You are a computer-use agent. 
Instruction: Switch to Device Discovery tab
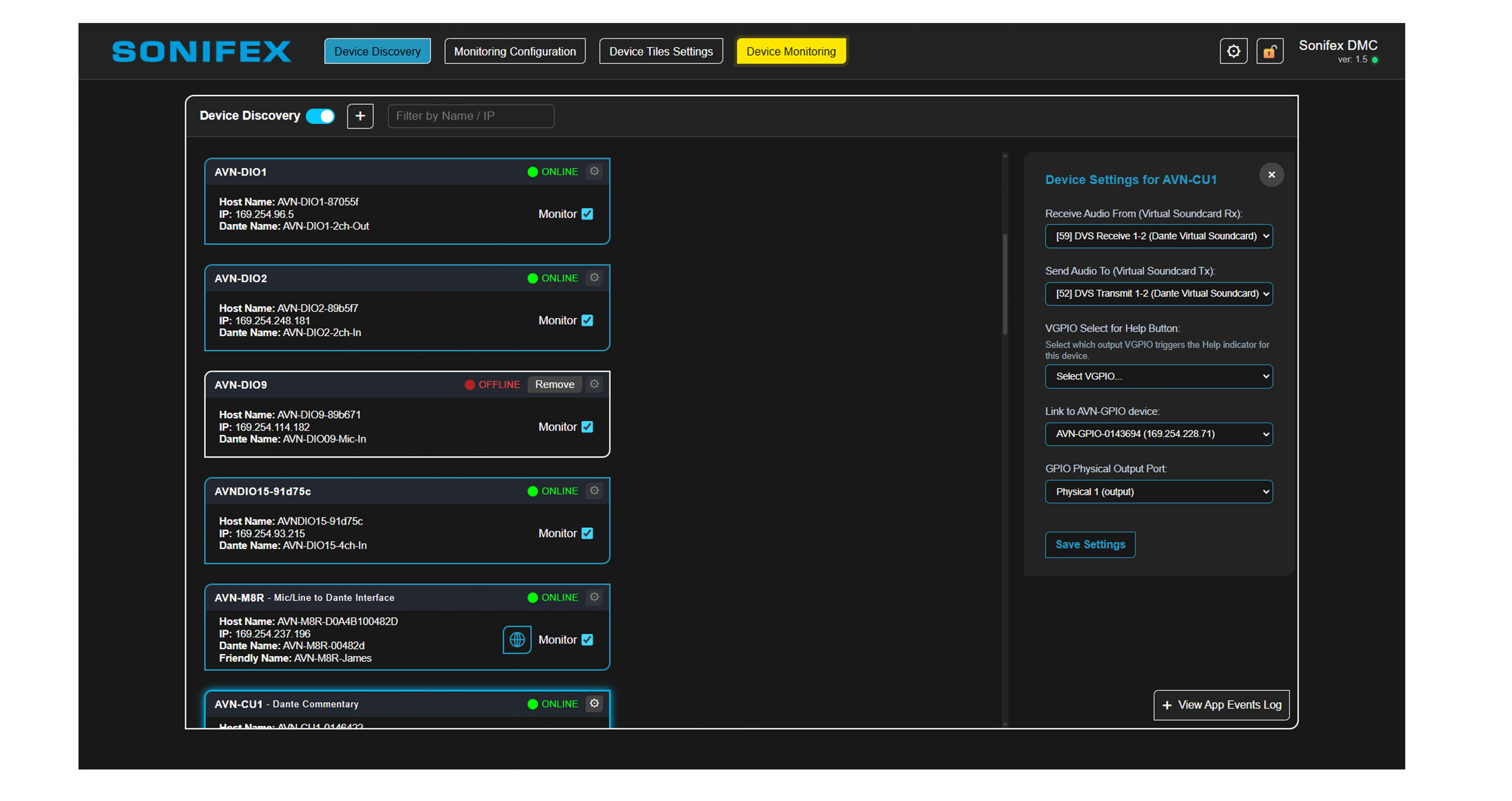(x=377, y=51)
